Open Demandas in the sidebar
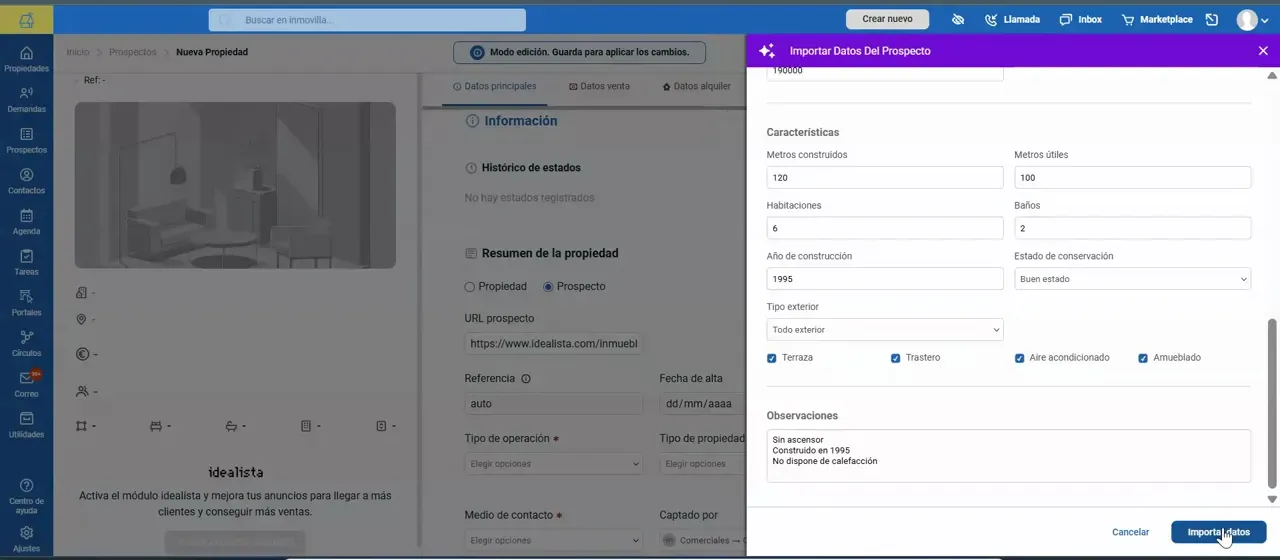The image size is (1280, 560). [x=26, y=100]
